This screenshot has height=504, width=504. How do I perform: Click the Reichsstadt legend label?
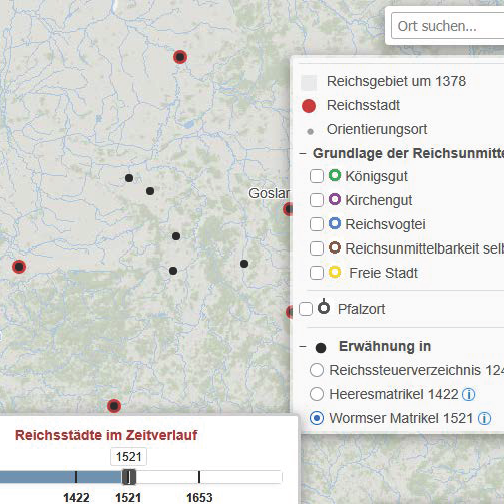pos(363,105)
